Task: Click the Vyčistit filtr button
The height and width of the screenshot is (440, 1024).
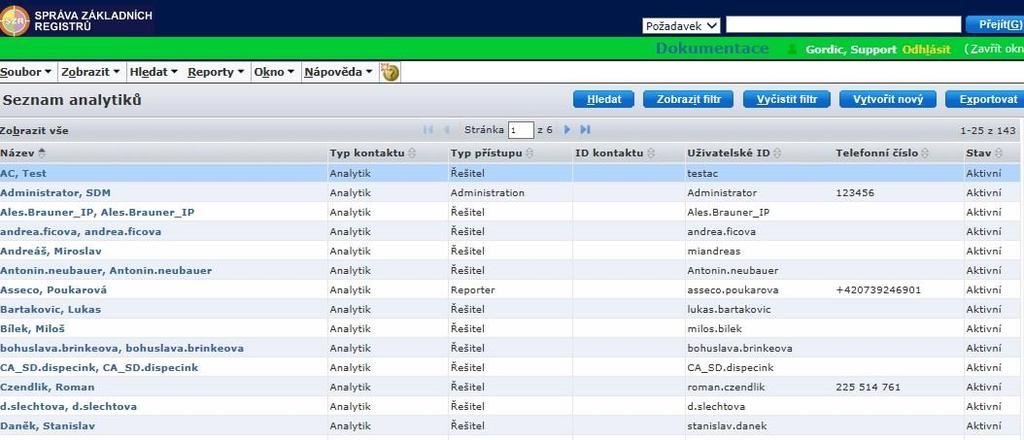Action: (x=786, y=99)
